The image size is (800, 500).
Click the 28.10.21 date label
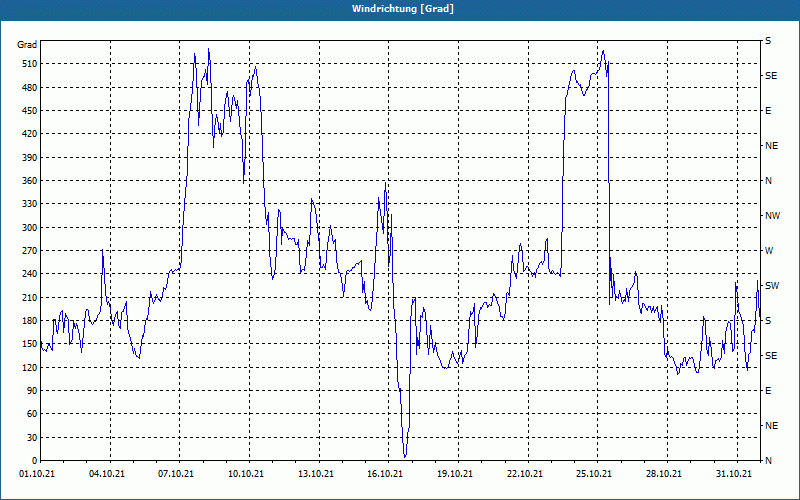(x=664, y=474)
